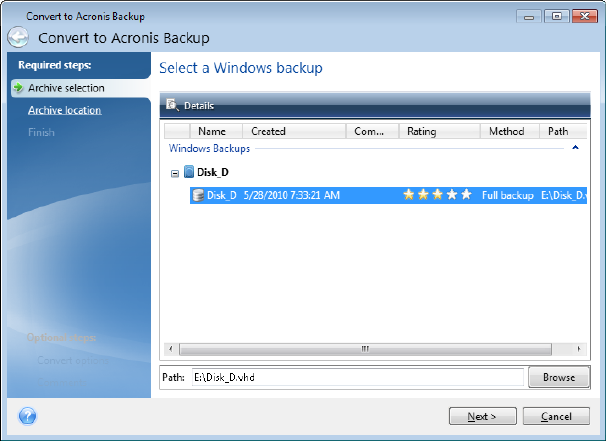This screenshot has width=606, height=441.
Task: Click the E:\Disk_D path cell in row
Action: (563, 195)
